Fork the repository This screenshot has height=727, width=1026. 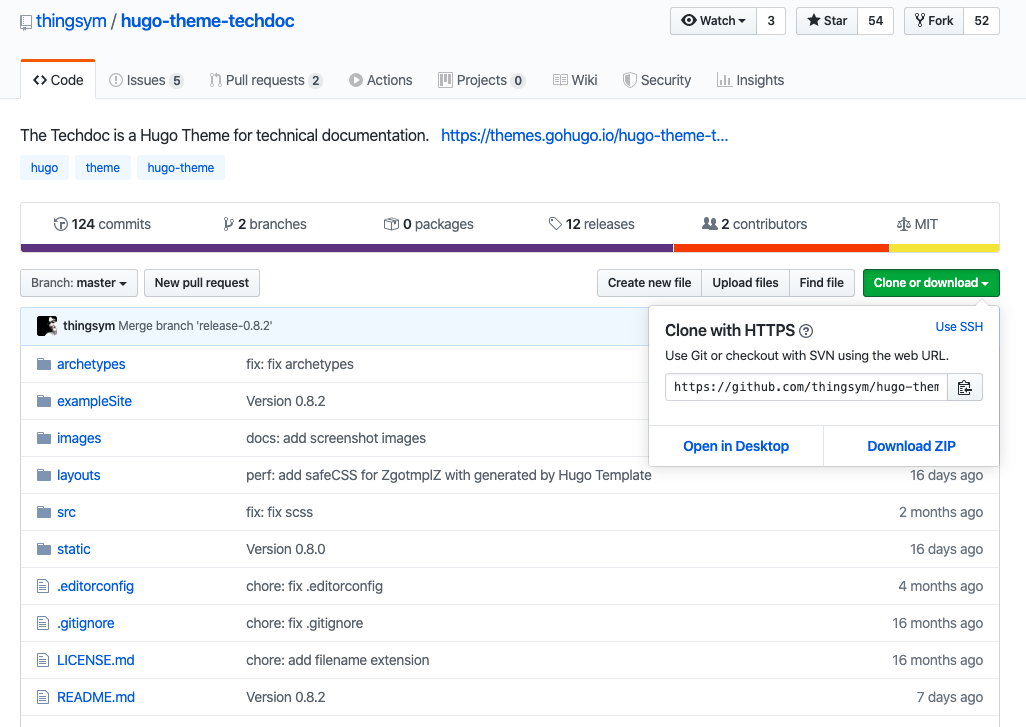[934, 21]
